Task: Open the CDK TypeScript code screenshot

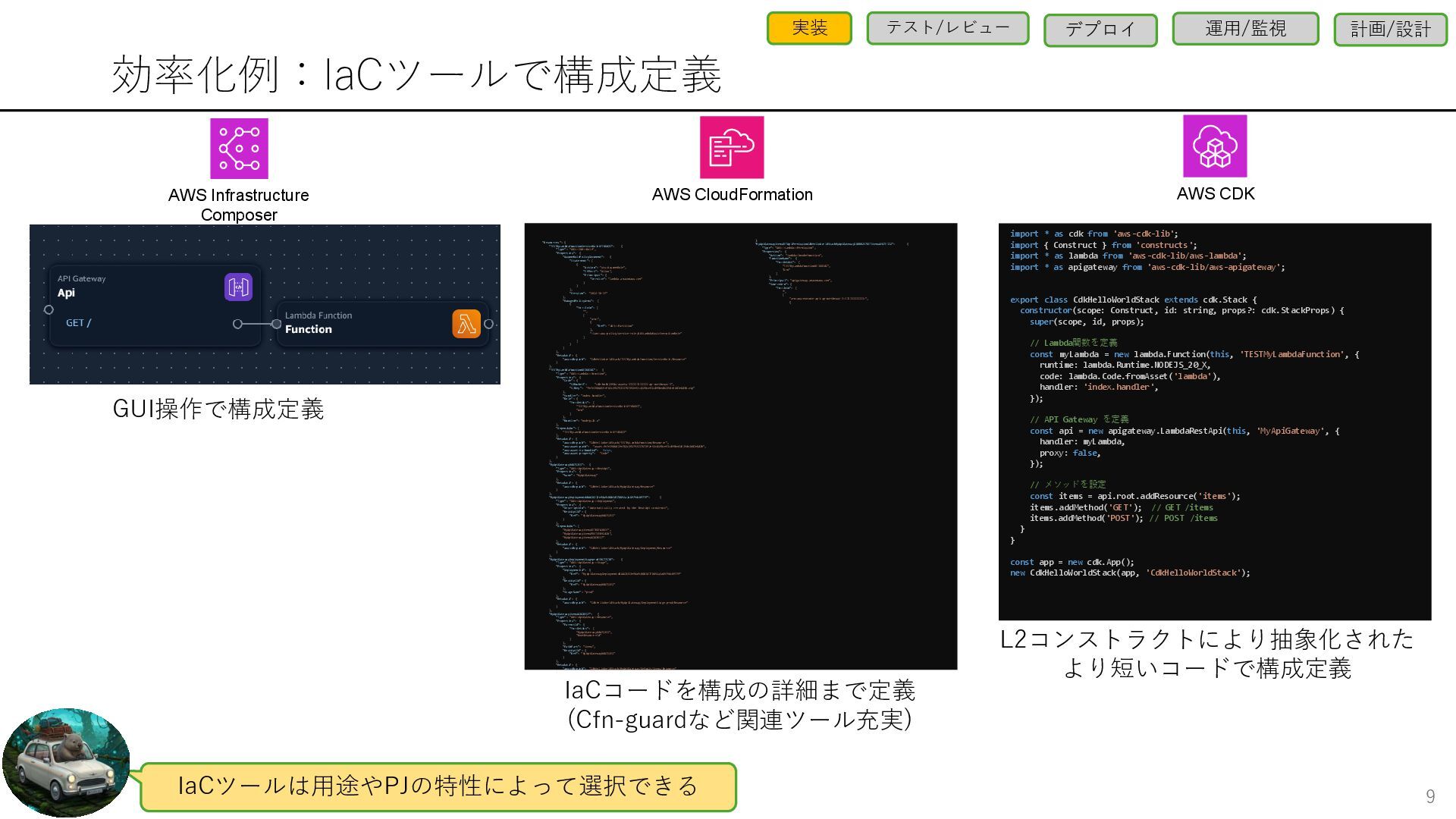Action: [x=1215, y=422]
